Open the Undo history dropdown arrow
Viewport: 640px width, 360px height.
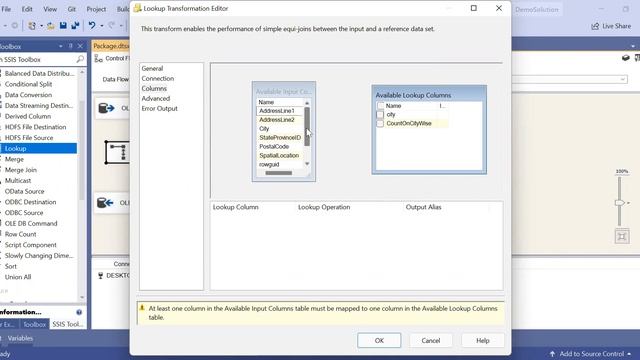[101, 26]
